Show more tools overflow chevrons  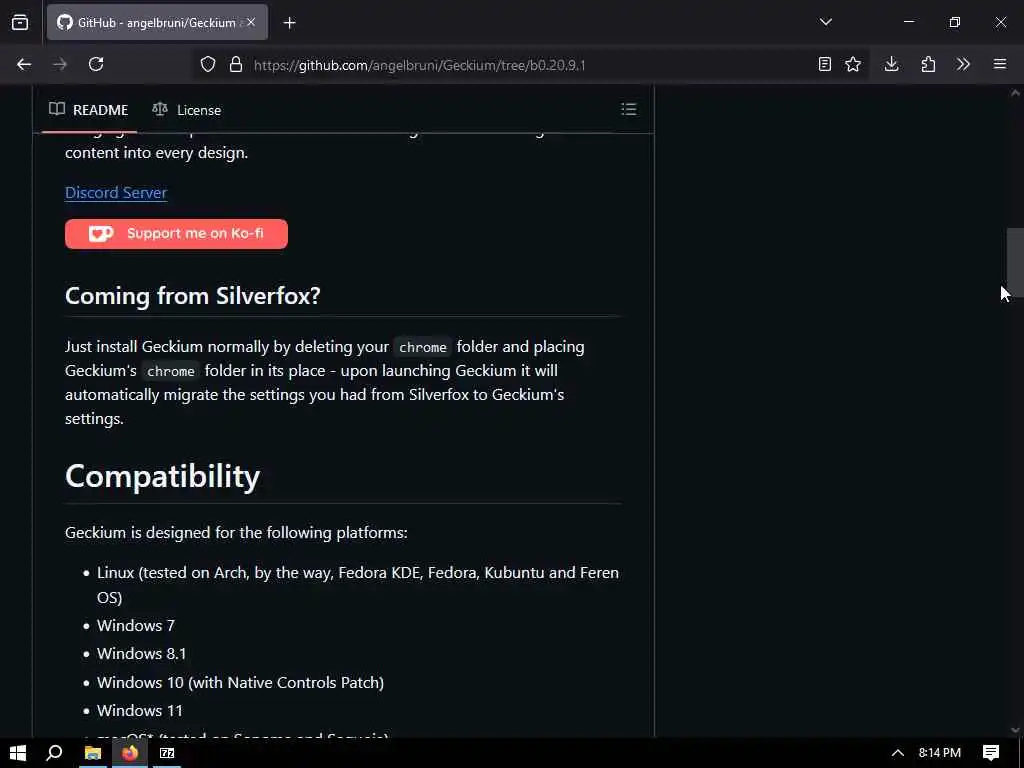coord(963,64)
